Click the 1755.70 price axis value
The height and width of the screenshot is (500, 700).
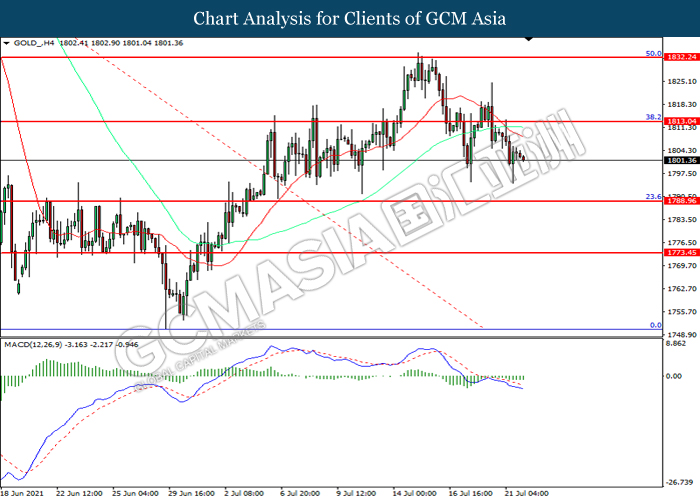pos(682,312)
